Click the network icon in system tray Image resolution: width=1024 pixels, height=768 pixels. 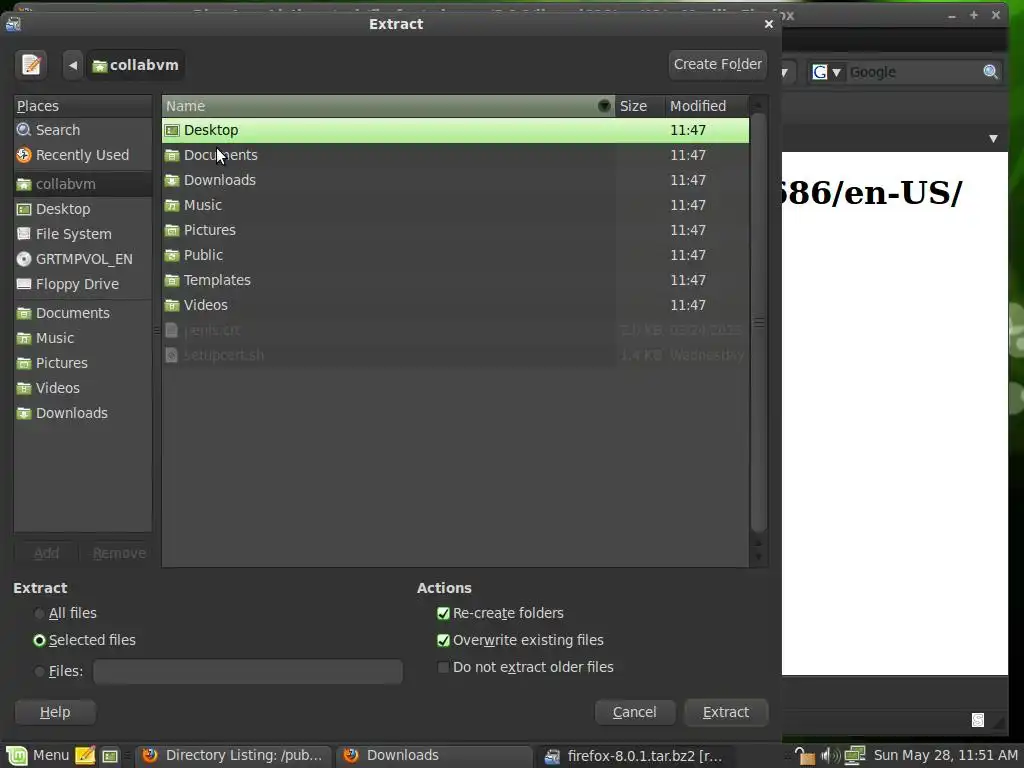(x=855, y=756)
